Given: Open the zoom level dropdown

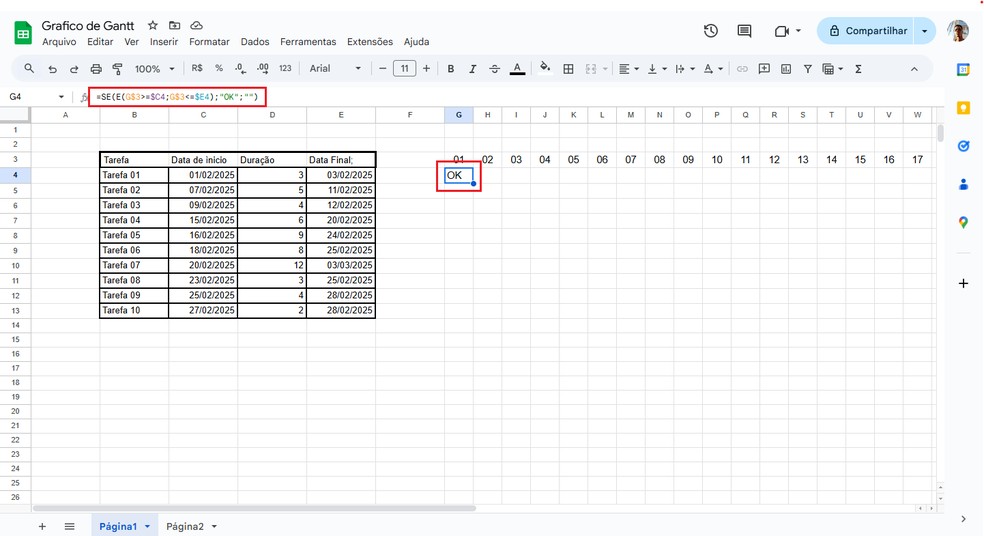Looking at the screenshot, I should pyautogui.click(x=154, y=69).
